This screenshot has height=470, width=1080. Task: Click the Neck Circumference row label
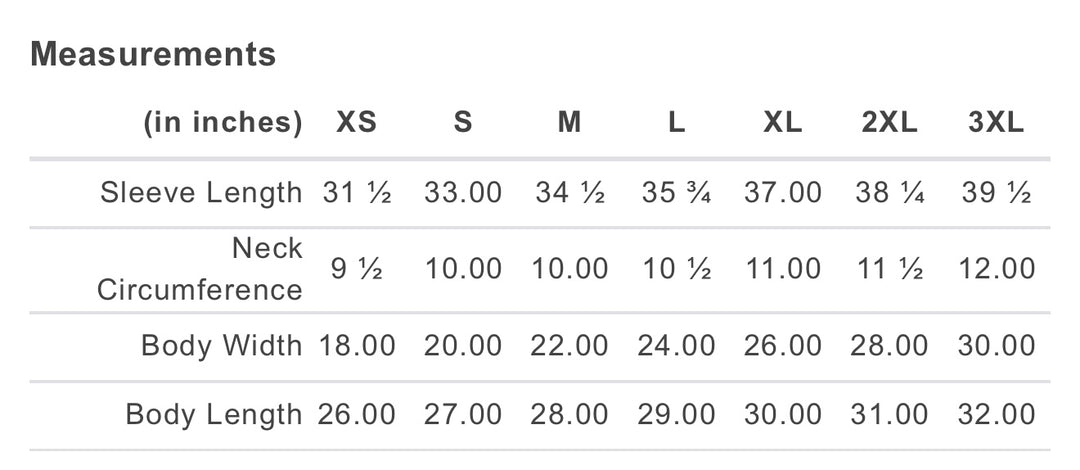tap(200, 269)
